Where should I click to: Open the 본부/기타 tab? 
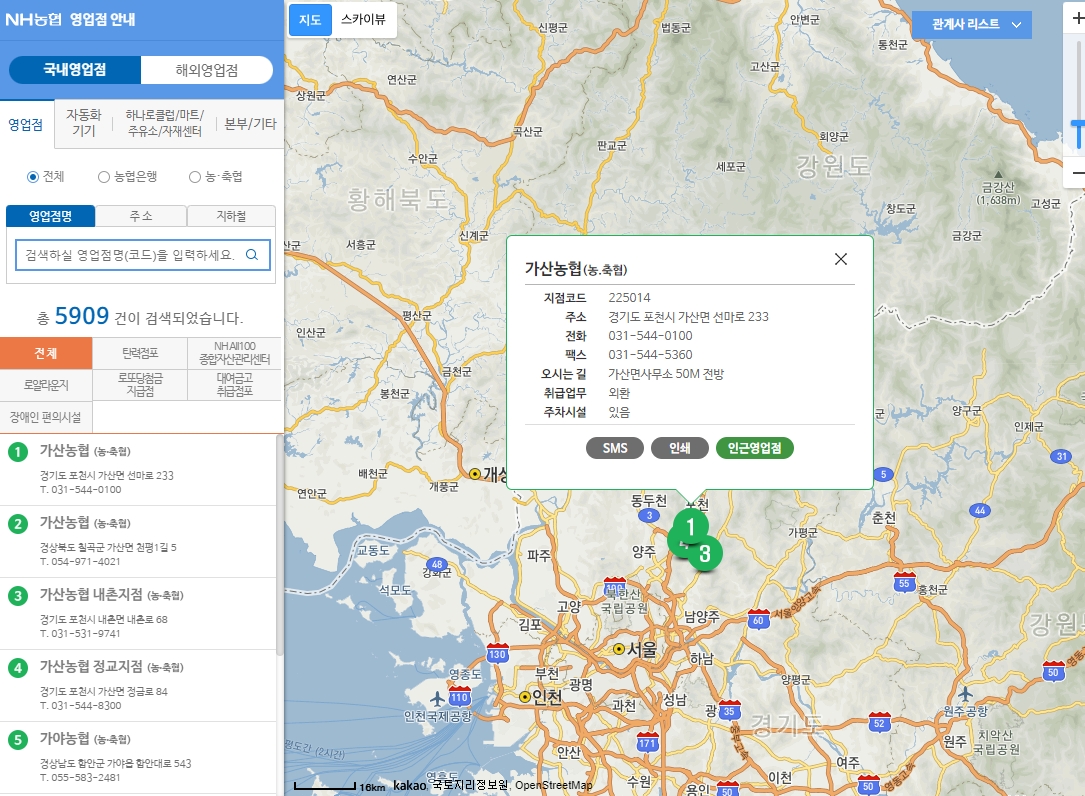pyautogui.click(x=250, y=124)
